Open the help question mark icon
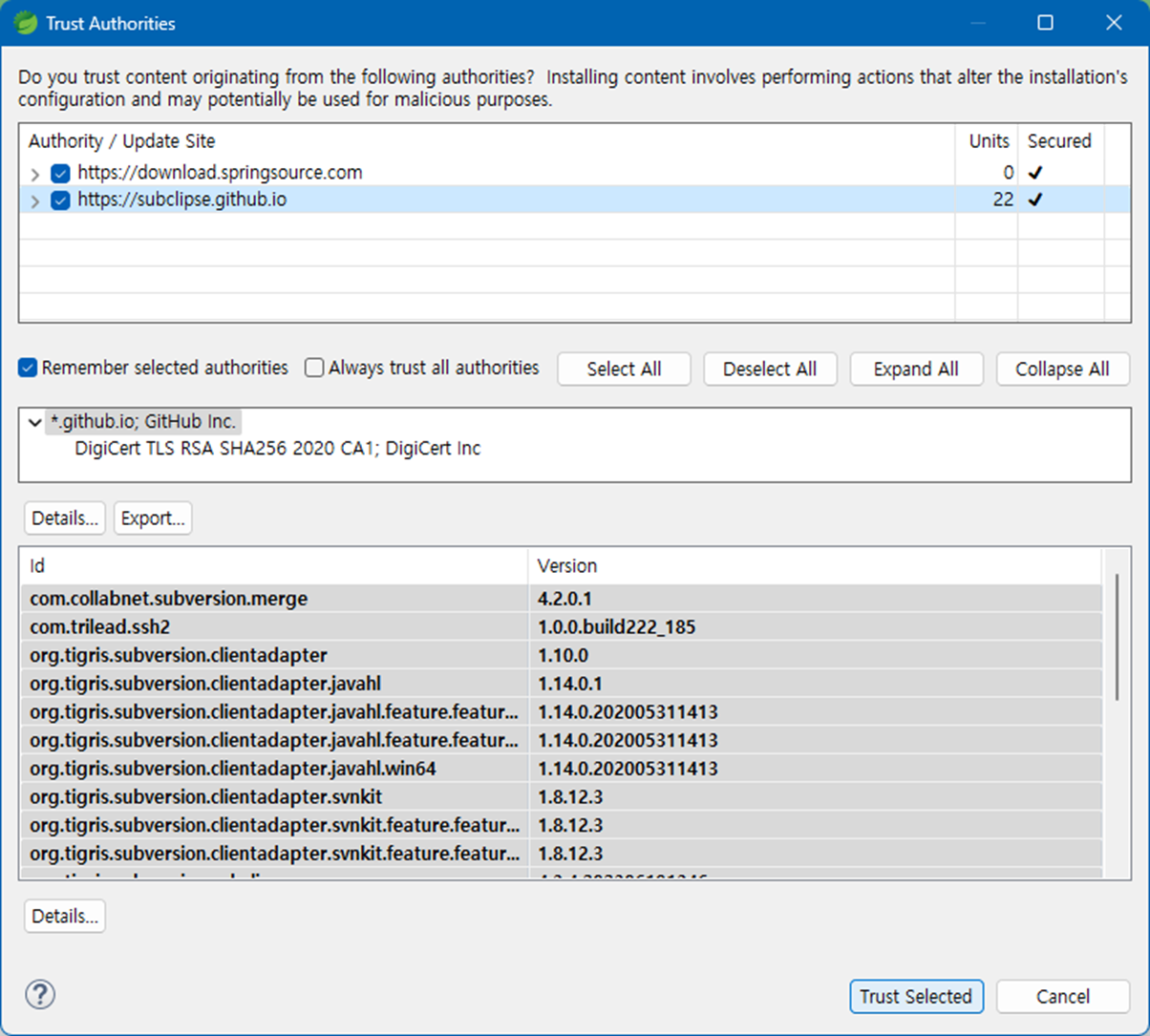This screenshot has width=1150, height=1036. click(x=40, y=995)
